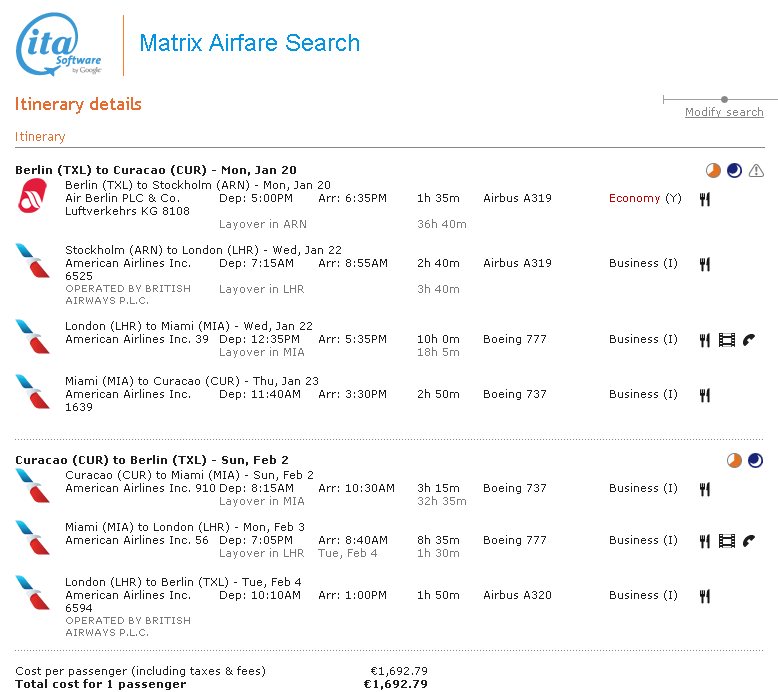Click the moon overnight icon for Curacao to Berlin
778x692 pixels.
(756, 460)
